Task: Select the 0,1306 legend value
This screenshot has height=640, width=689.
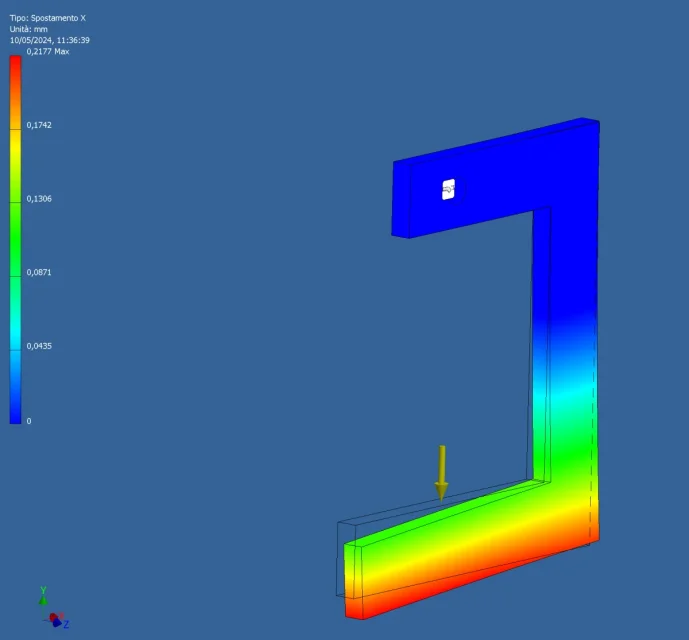Action: point(39,199)
